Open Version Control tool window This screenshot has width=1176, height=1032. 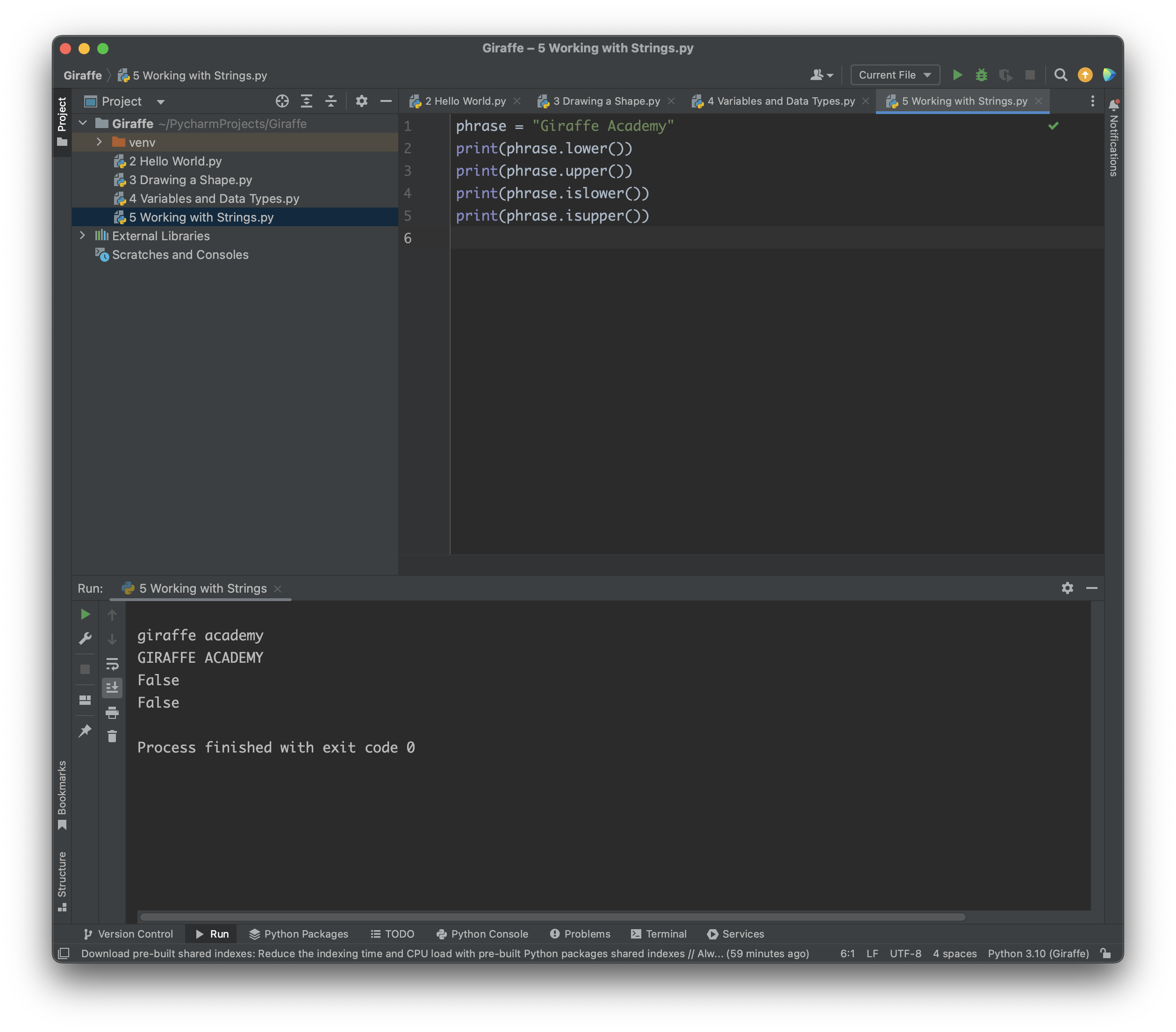pos(128,934)
